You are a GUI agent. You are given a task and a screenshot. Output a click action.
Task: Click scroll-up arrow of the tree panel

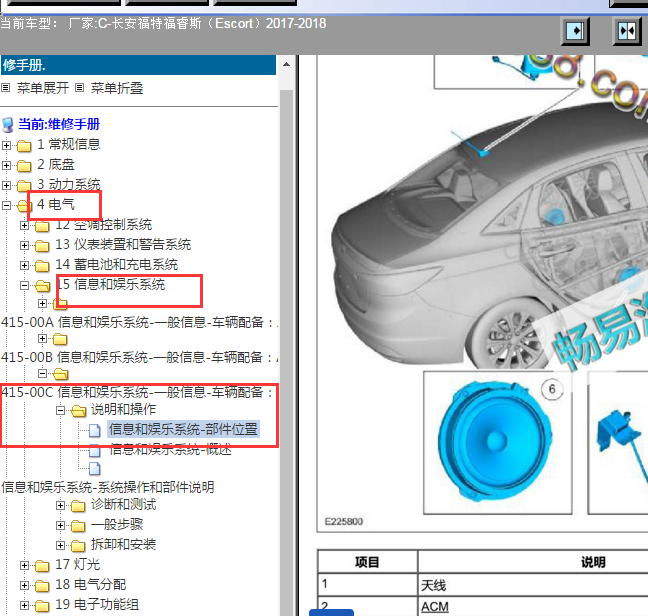click(x=286, y=64)
